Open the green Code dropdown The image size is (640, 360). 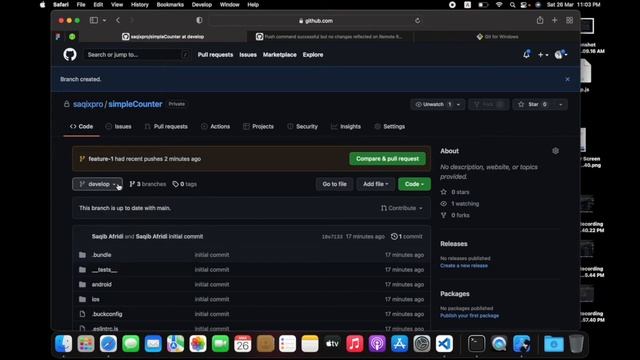coord(414,184)
